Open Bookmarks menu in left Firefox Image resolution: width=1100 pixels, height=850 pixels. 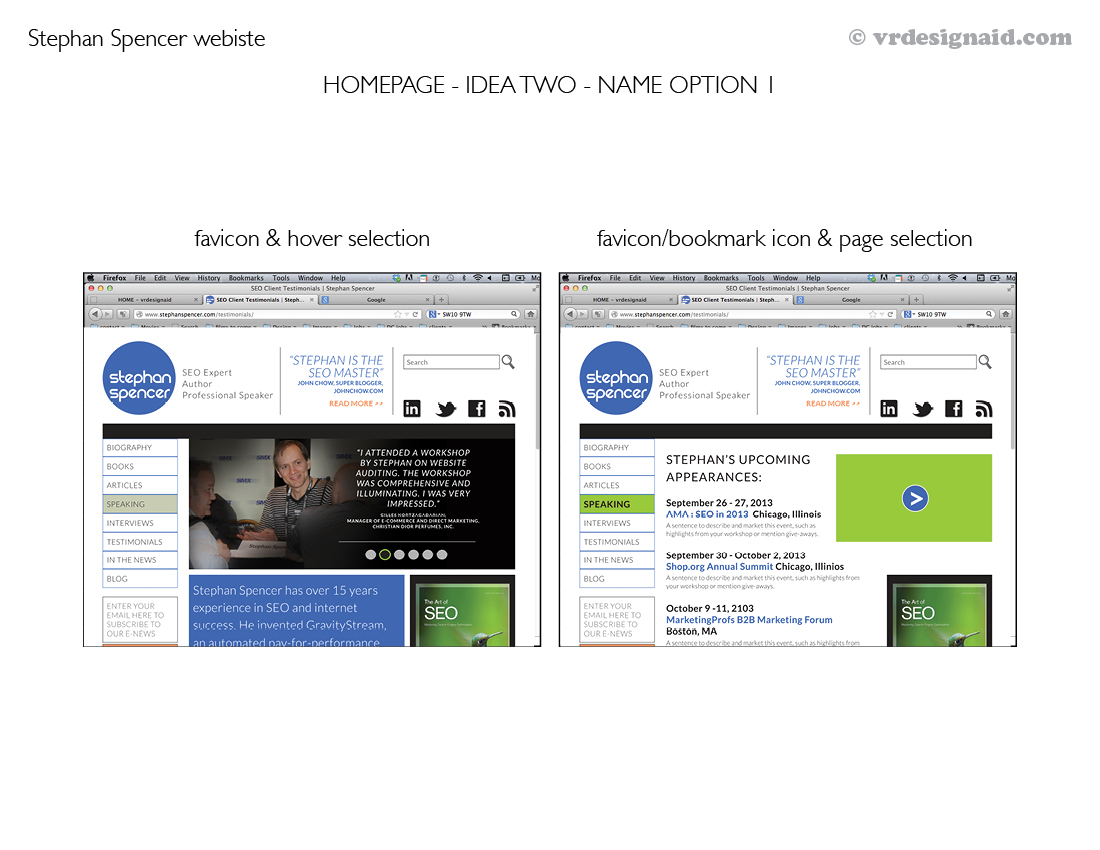[246, 278]
